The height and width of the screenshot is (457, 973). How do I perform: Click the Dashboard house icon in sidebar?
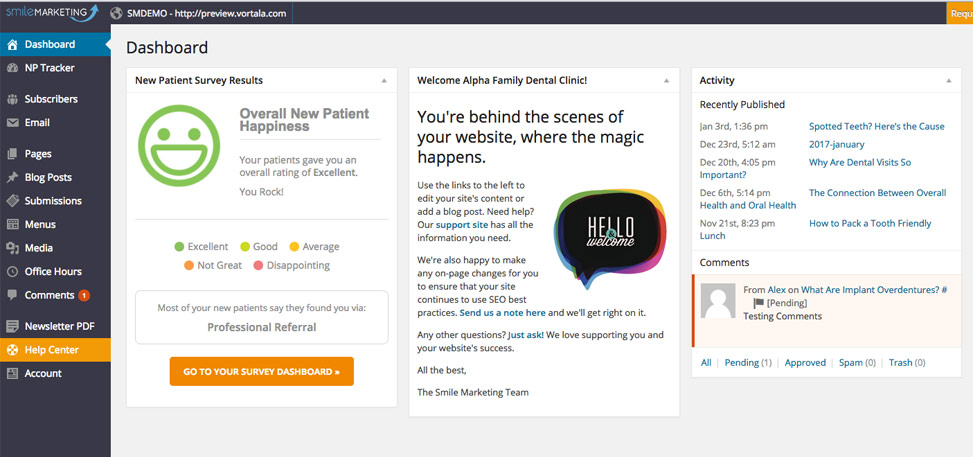(x=12, y=45)
